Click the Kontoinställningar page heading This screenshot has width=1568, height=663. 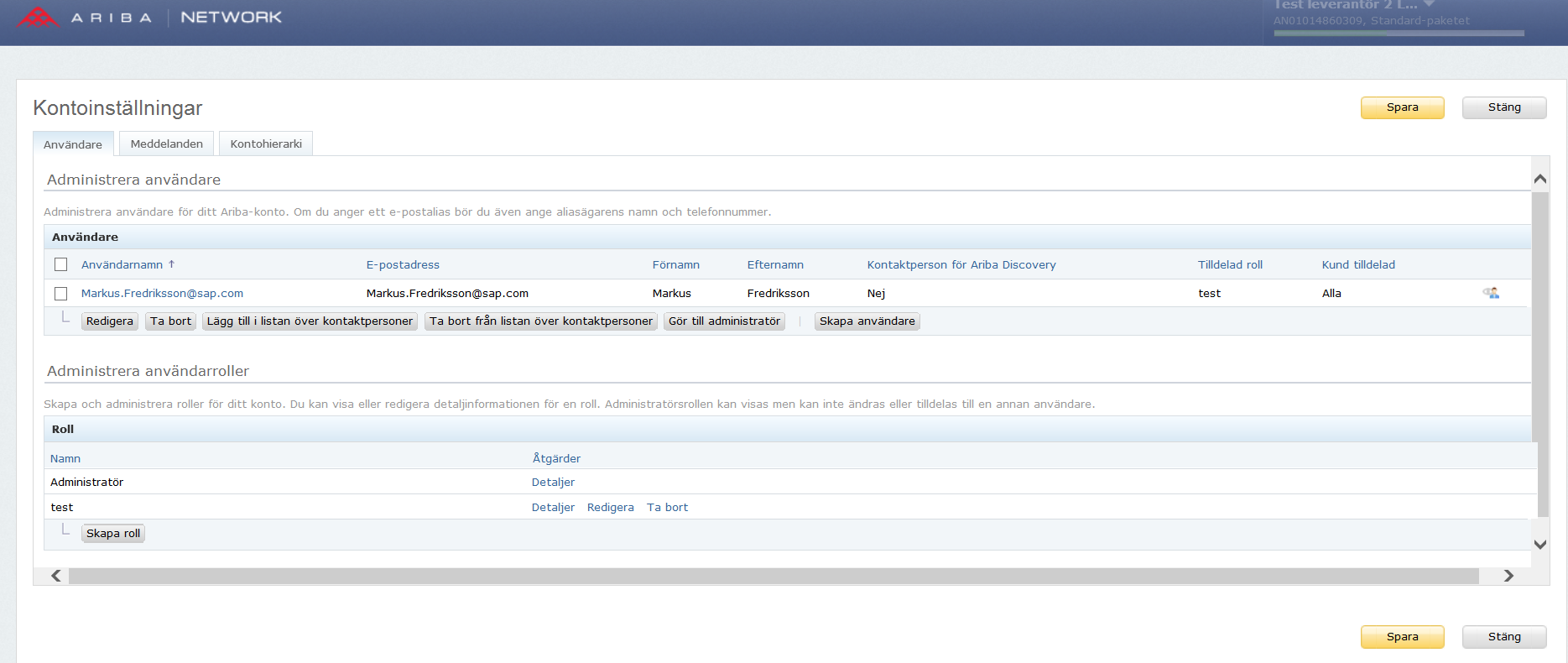117,108
